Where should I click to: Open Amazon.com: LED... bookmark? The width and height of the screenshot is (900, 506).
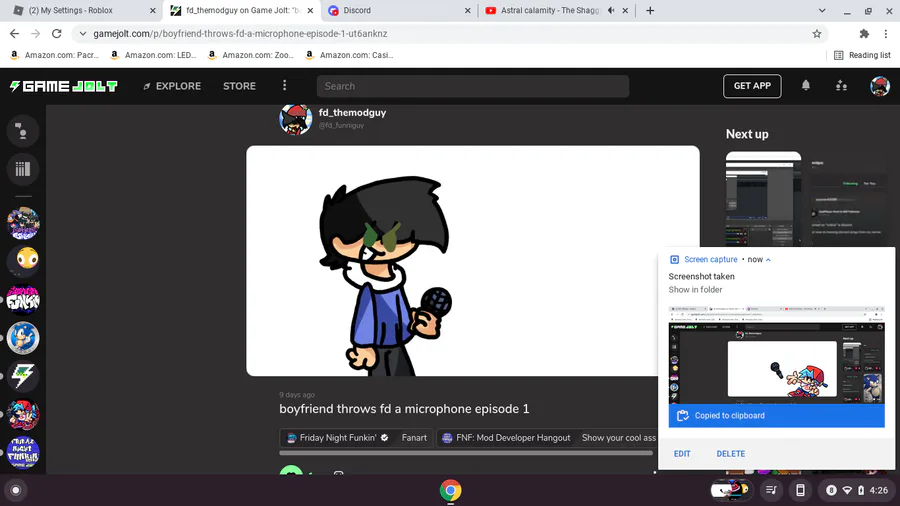(x=154, y=55)
